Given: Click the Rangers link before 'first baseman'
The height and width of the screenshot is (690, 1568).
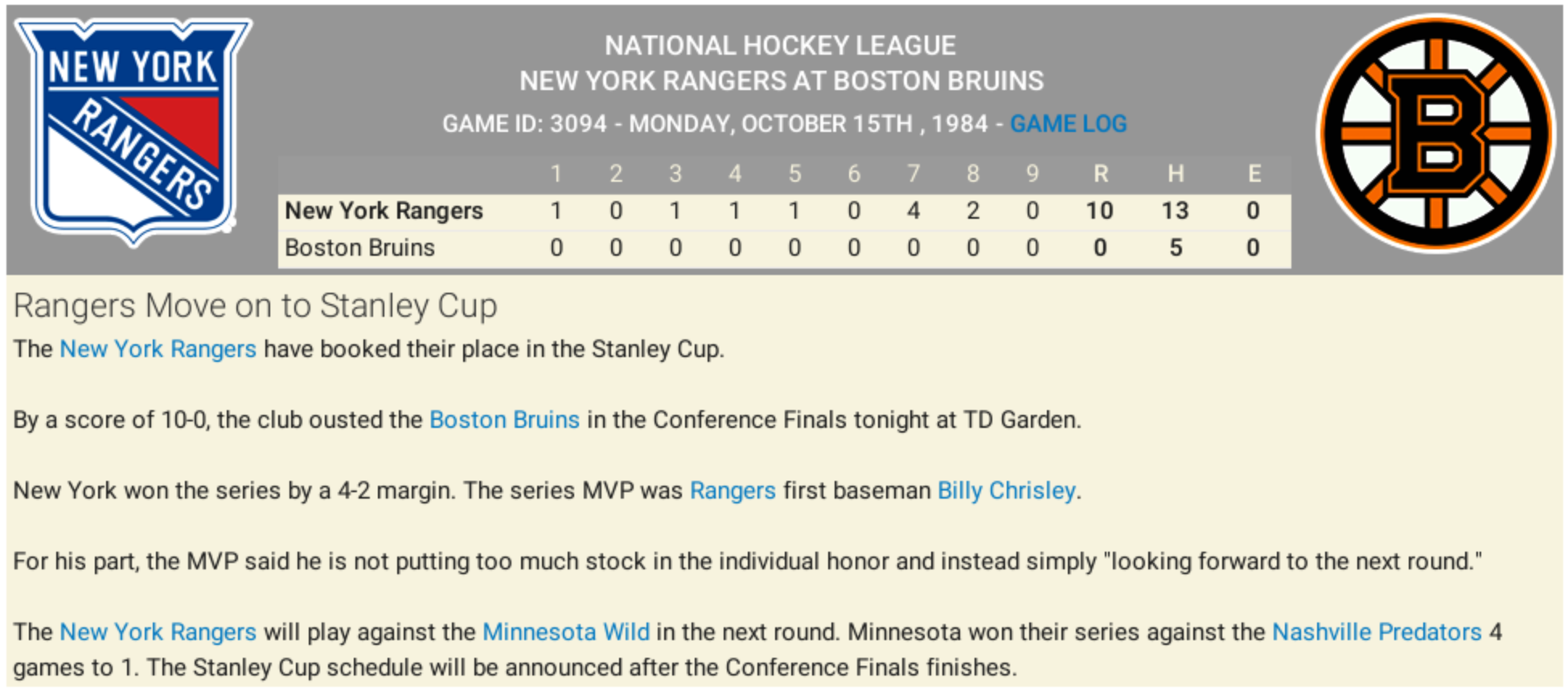Looking at the screenshot, I should pos(733,491).
